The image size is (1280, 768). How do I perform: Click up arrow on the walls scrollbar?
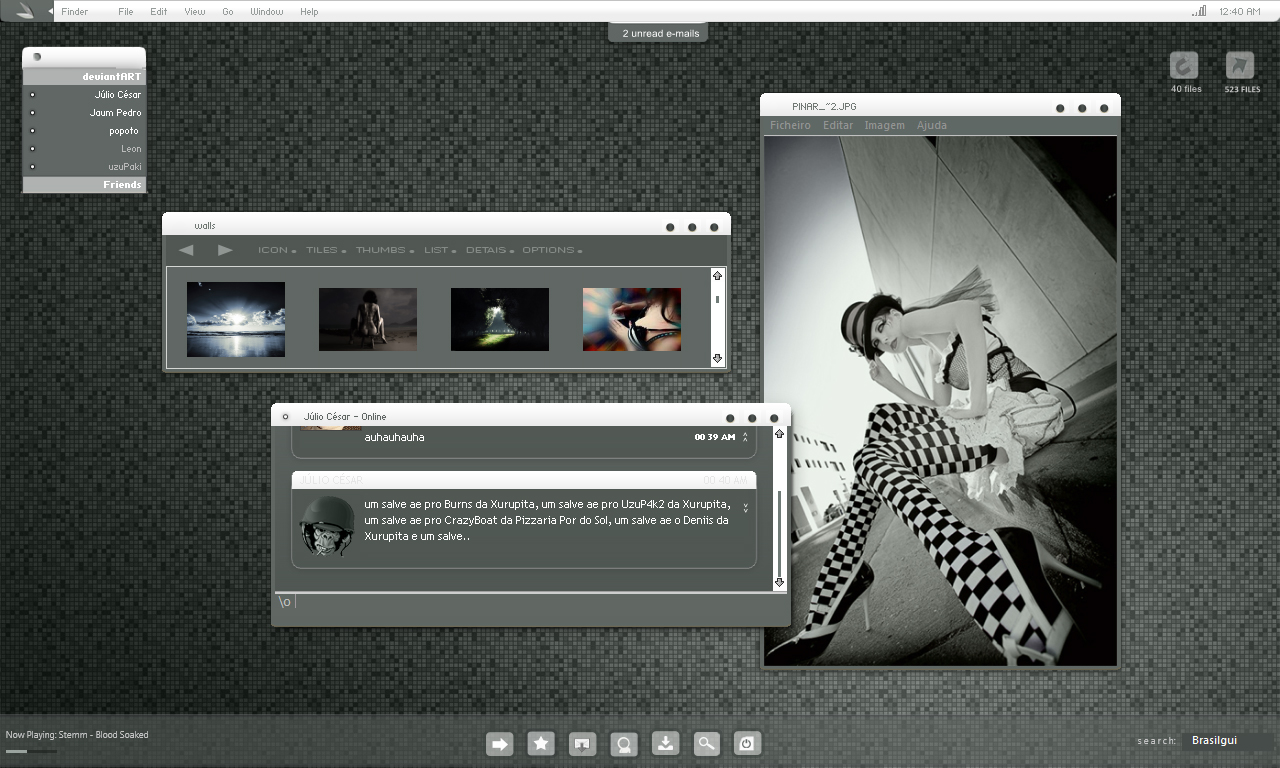[717, 275]
